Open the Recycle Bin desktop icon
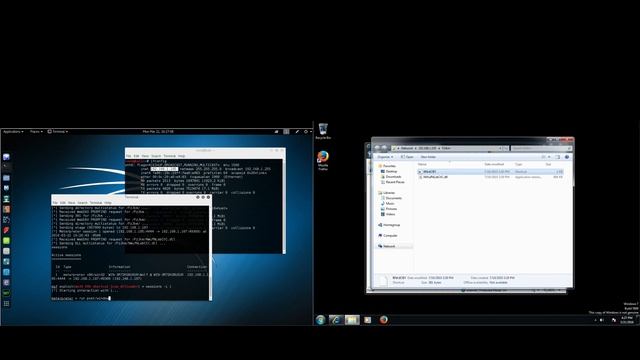640x360 pixels. pos(323,131)
